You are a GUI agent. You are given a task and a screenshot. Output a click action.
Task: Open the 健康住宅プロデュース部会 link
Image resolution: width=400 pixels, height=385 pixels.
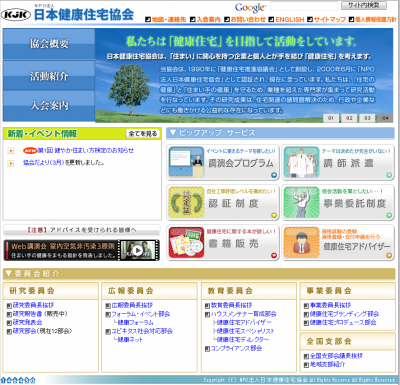coord(343,323)
